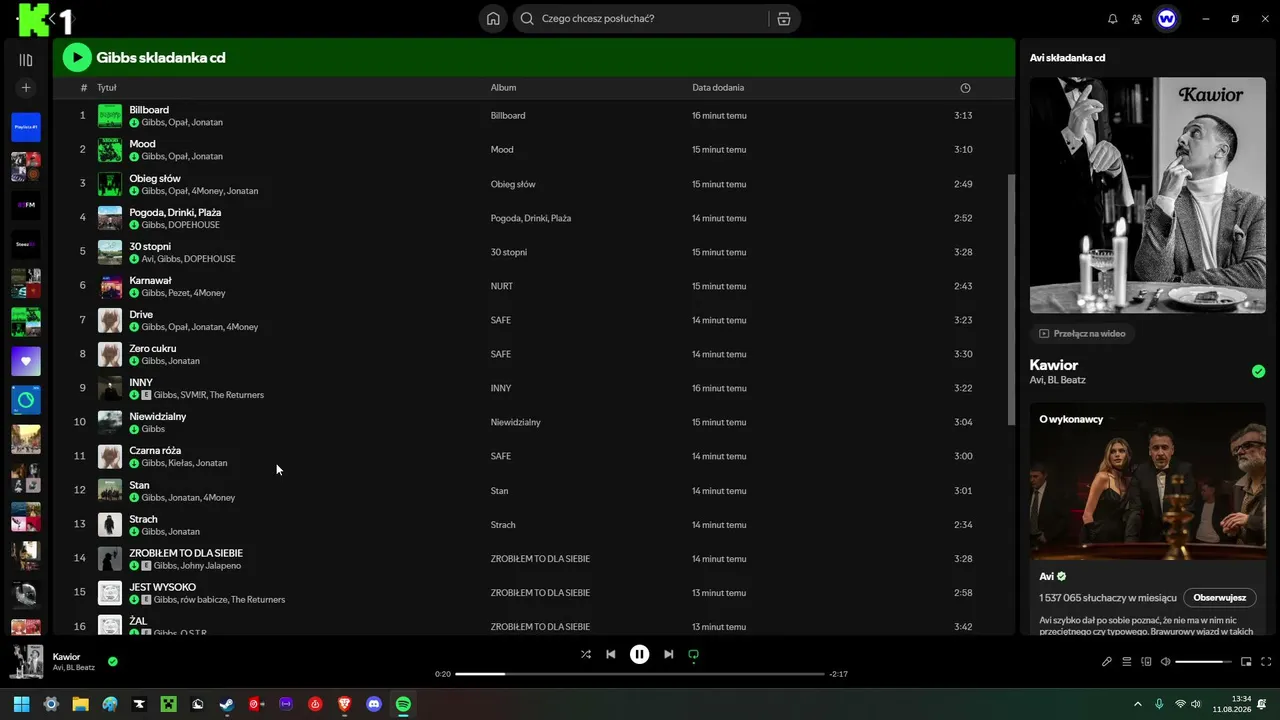Toggle saved checkmark in now playing bar
The width and height of the screenshot is (1280, 720).
click(x=113, y=661)
